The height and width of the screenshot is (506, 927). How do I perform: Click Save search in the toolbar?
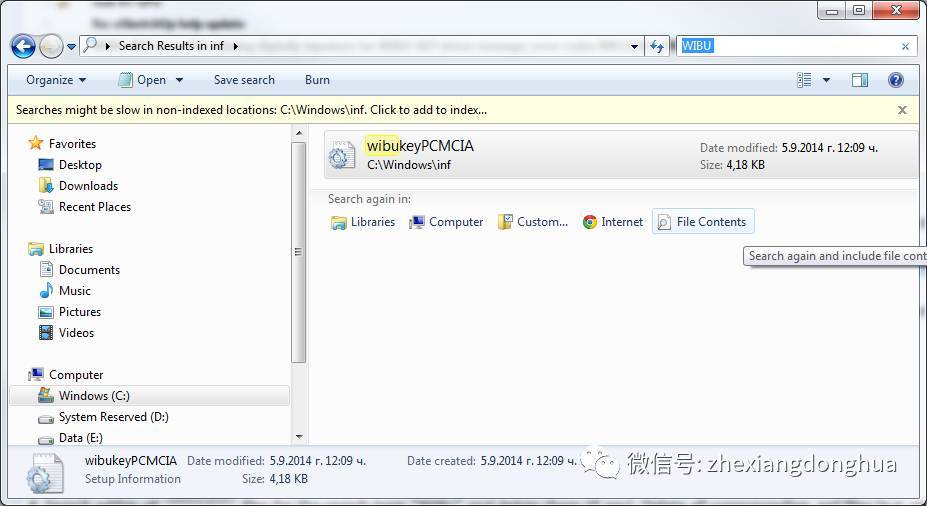click(x=244, y=80)
